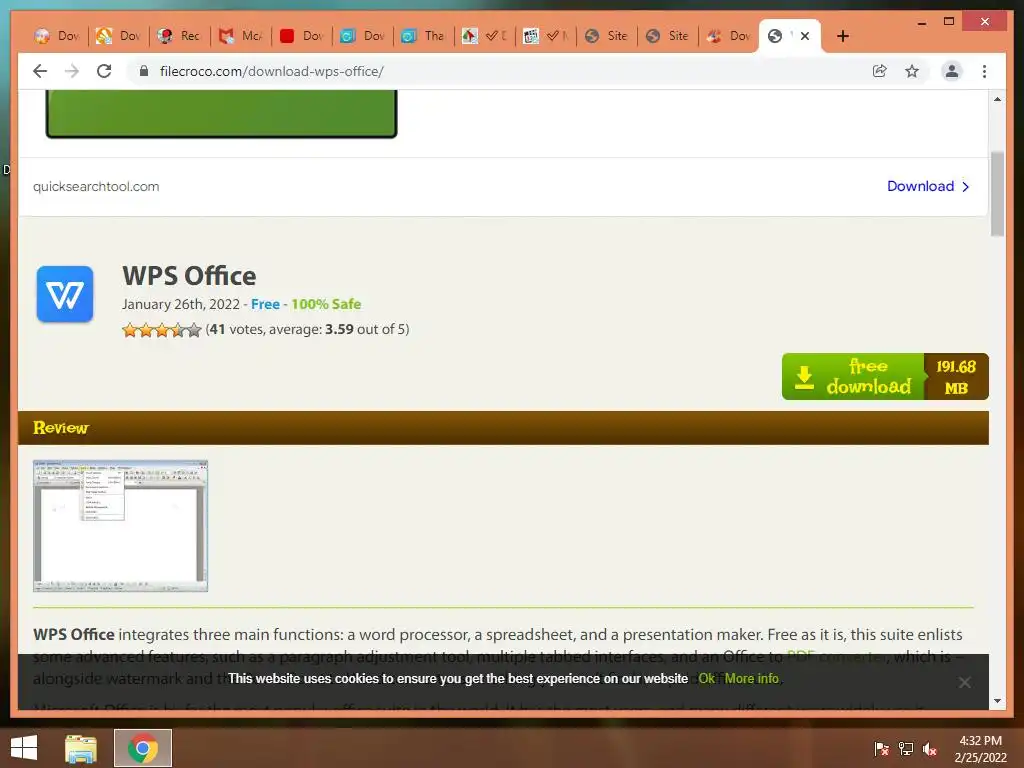
Task: Open the Windows Start menu
Action: (24, 748)
